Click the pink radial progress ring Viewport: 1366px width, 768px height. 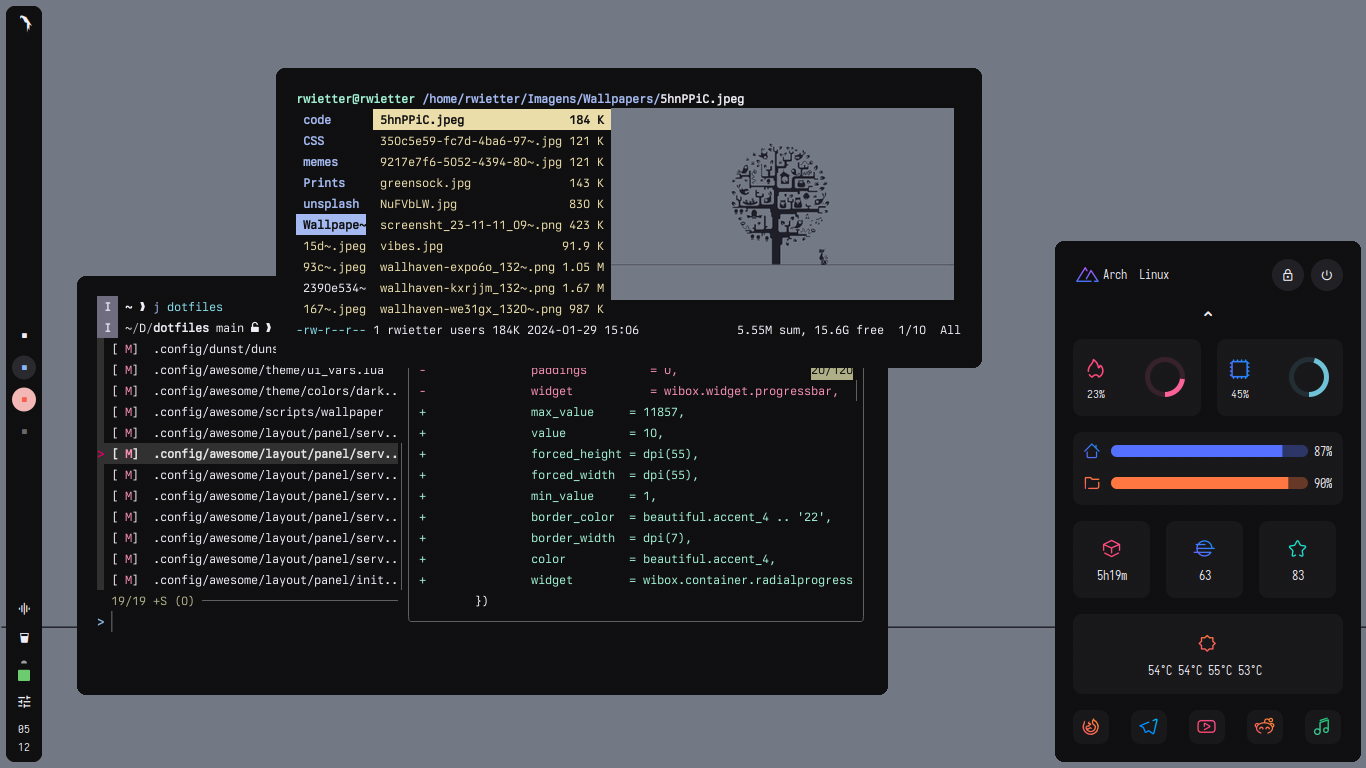coord(1164,377)
